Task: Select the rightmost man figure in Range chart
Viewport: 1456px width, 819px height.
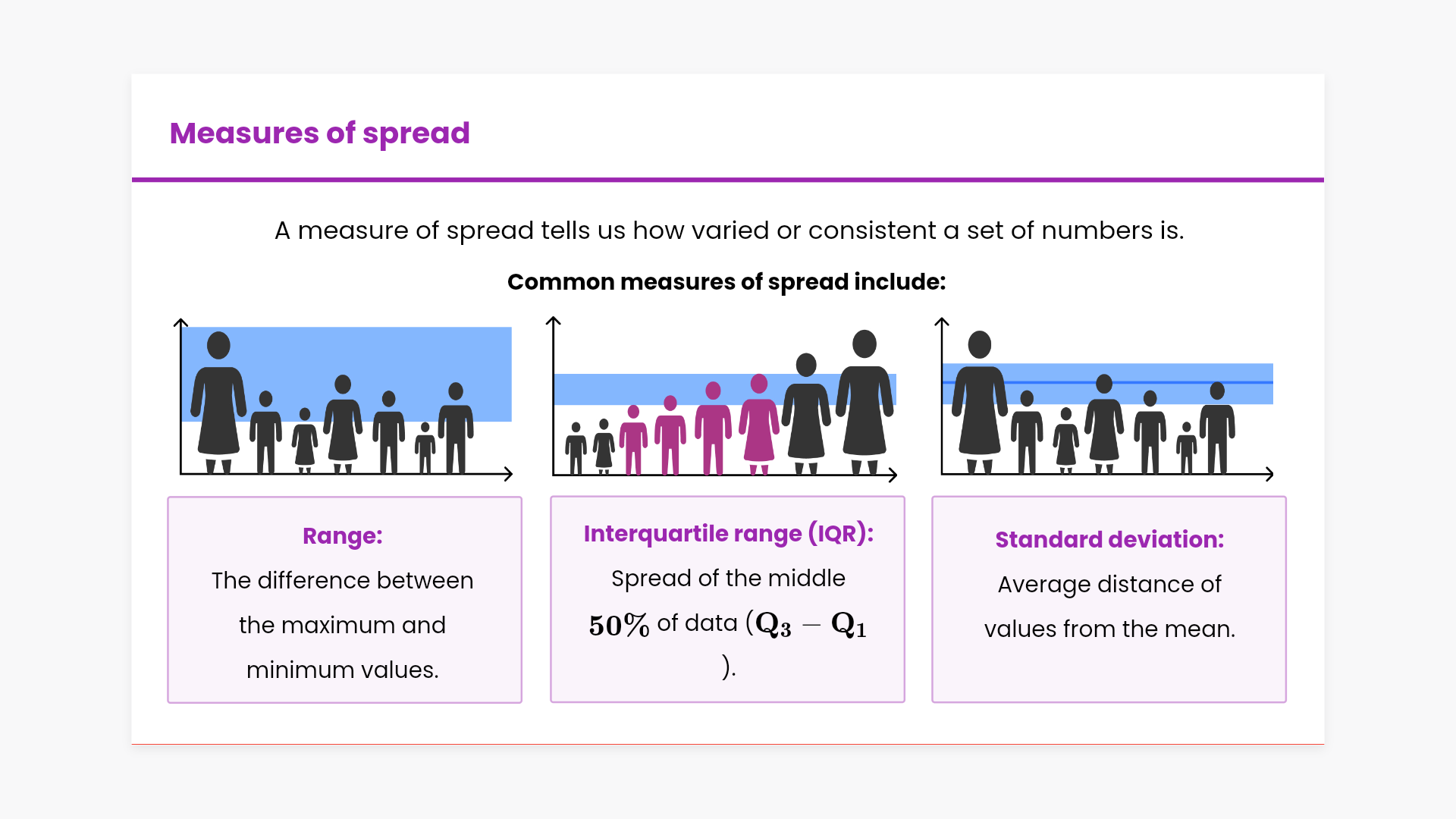Action: 456,428
